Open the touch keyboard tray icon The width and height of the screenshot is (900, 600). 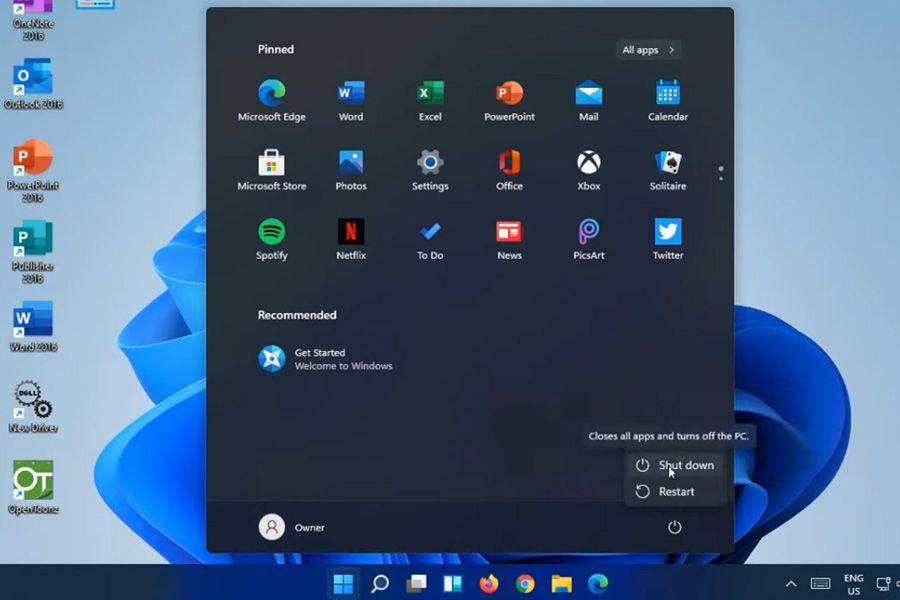[x=820, y=584]
